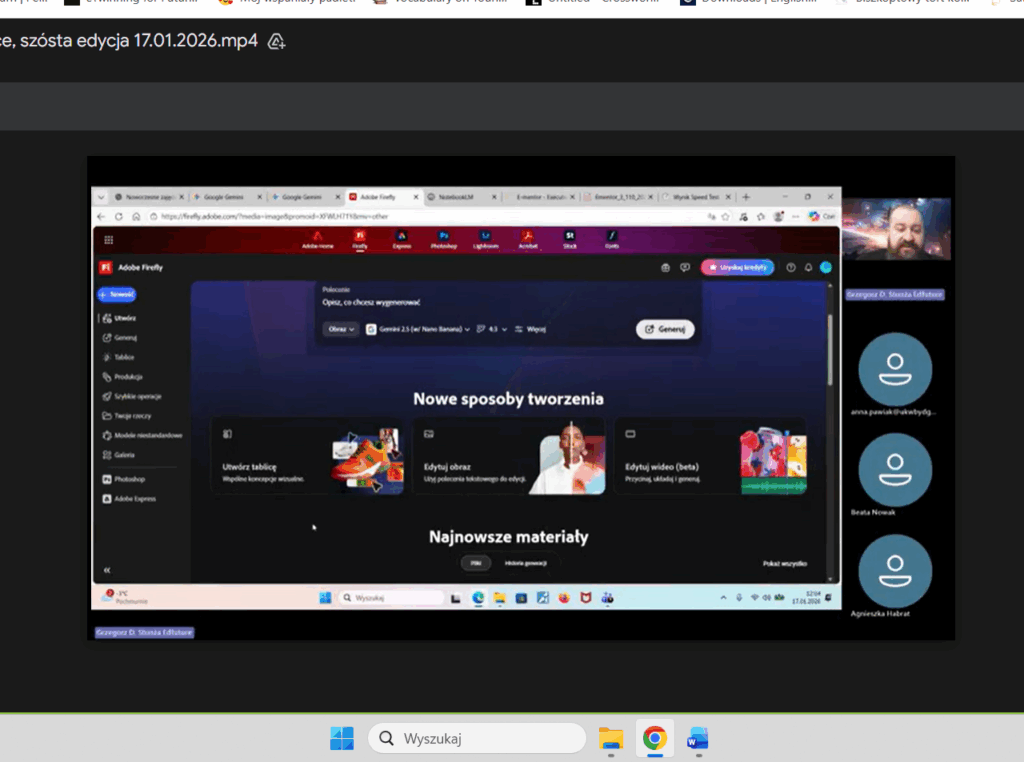Open the Adobe apps grid launcher
This screenshot has height=762, width=1024.
tap(108, 240)
